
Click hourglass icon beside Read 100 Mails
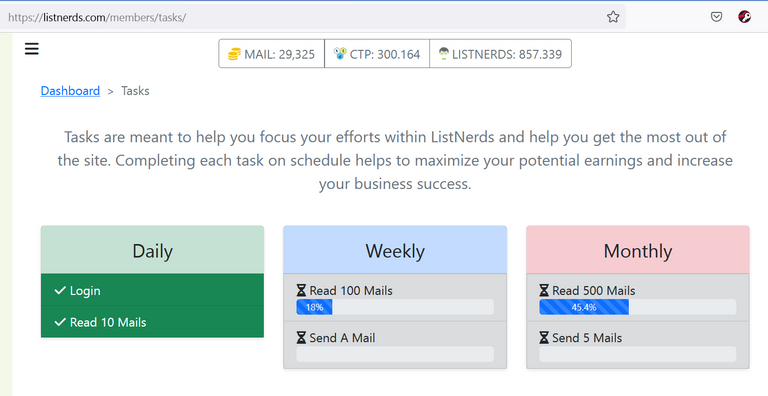301,291
